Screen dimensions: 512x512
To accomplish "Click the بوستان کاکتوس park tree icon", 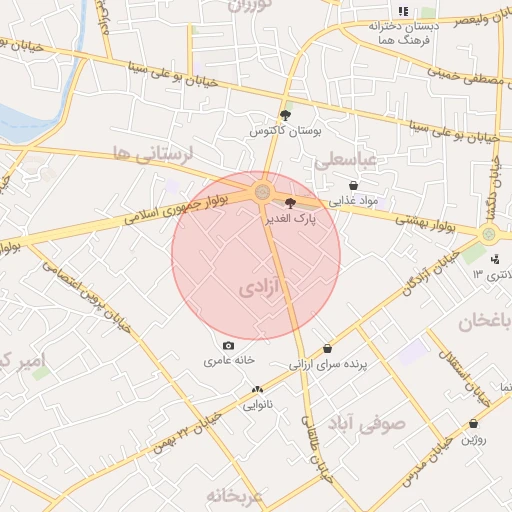I will (x=285, y=116).
